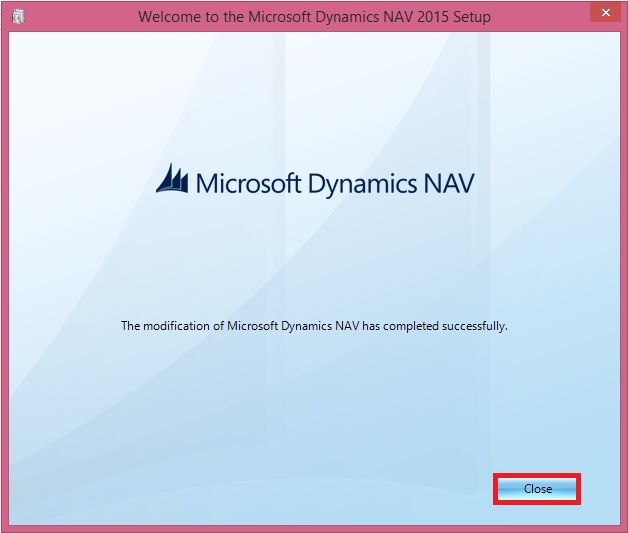The height and width of the screenshot is (533, 628).
Task: Click the Close button in the dialog
Action: pos(537,489)
